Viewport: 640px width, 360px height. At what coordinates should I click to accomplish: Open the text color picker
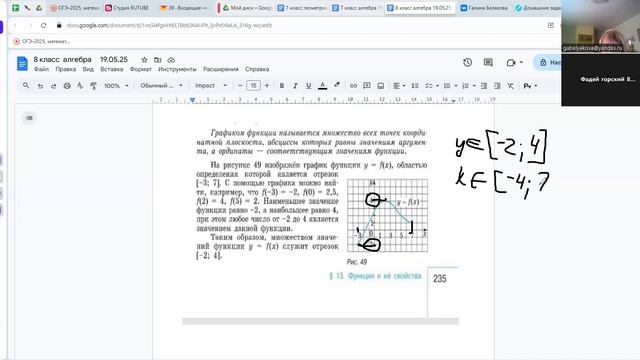322,86
